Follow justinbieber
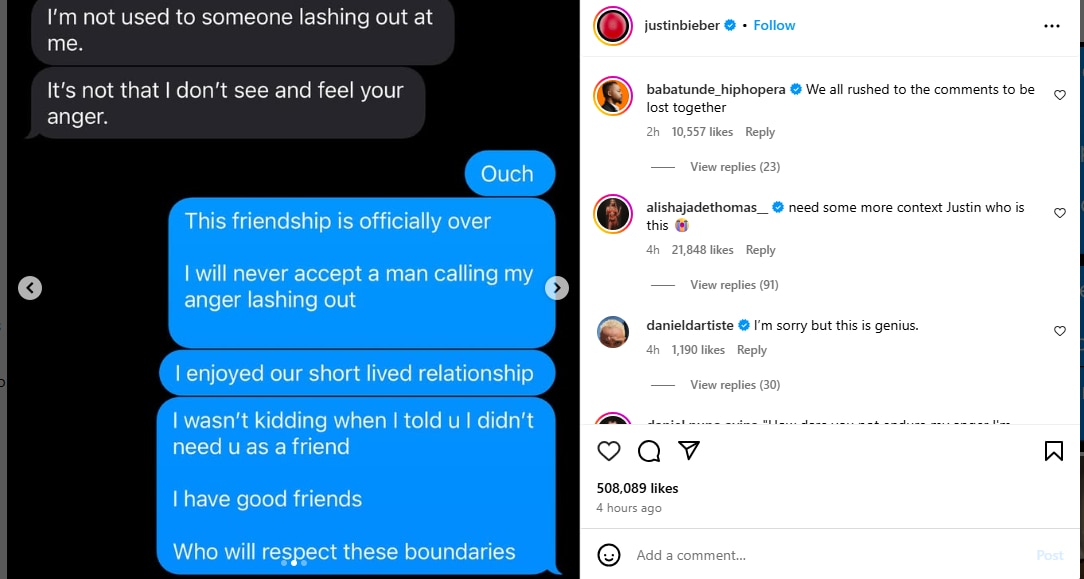Viewport: 1084px width, 579px height. 774,26
